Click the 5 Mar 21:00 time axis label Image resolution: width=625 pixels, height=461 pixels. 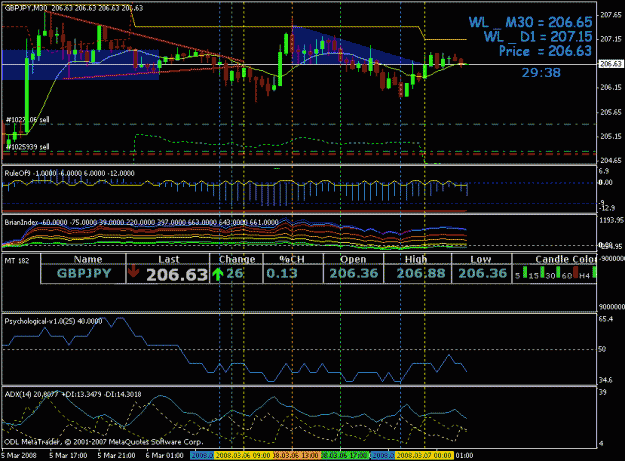[x=117, y=455]
